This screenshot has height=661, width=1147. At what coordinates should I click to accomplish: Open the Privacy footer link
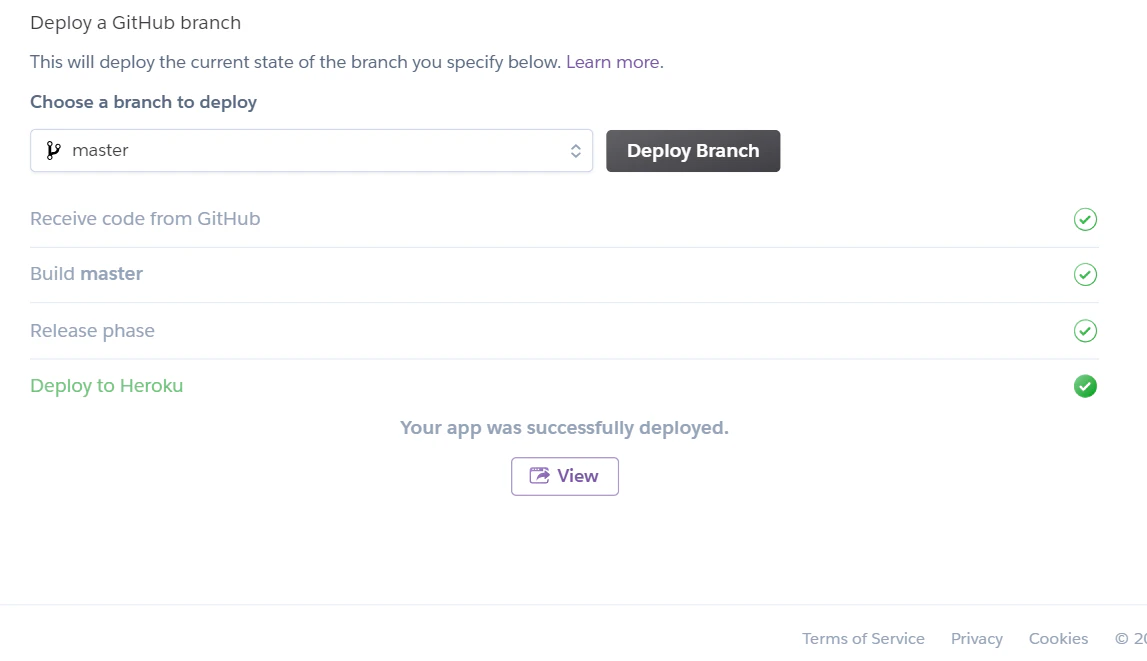977,638
